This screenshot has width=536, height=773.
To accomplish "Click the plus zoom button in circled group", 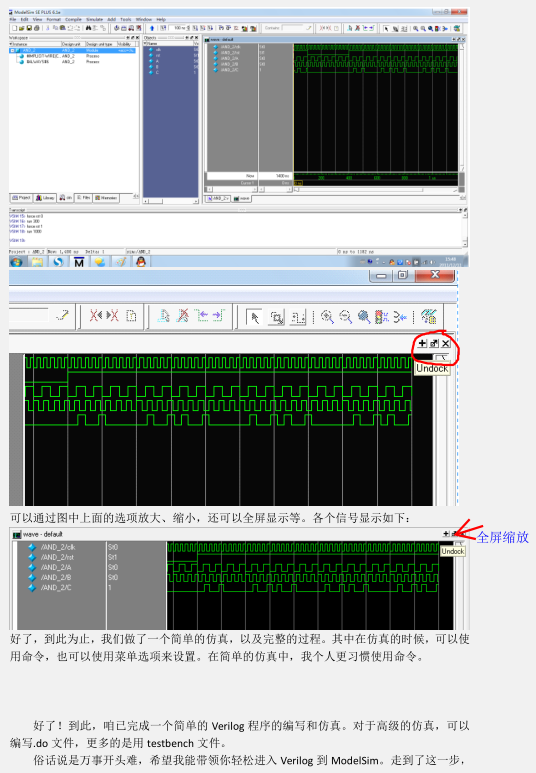I will coord(422,343).
